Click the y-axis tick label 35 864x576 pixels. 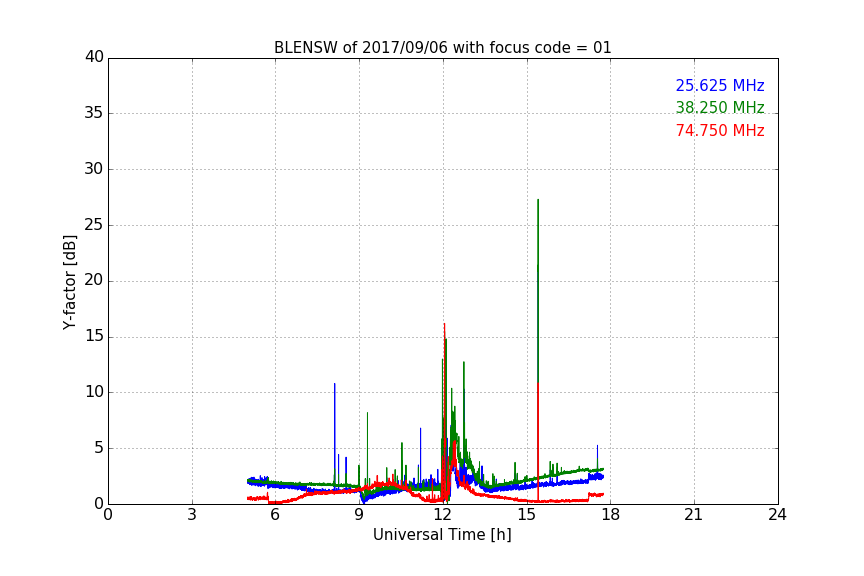(x=94, y=113)
